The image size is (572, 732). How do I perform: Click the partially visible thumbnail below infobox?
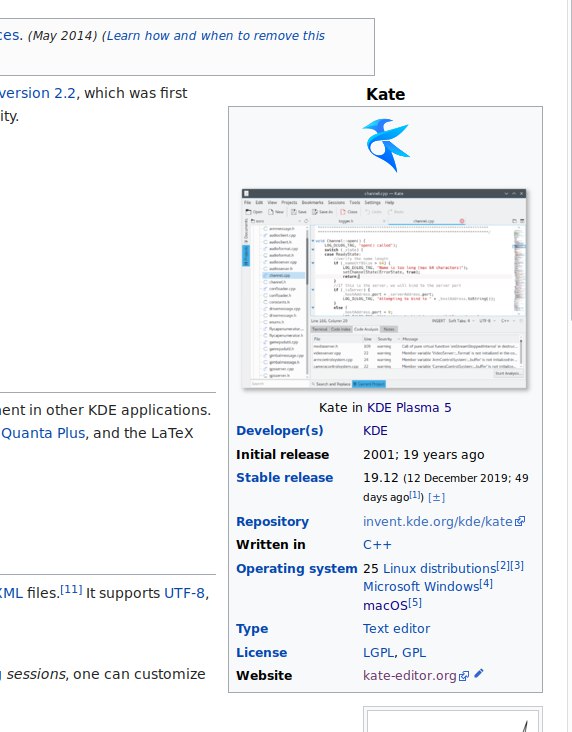pyautogui.click(x=452, y=719)
